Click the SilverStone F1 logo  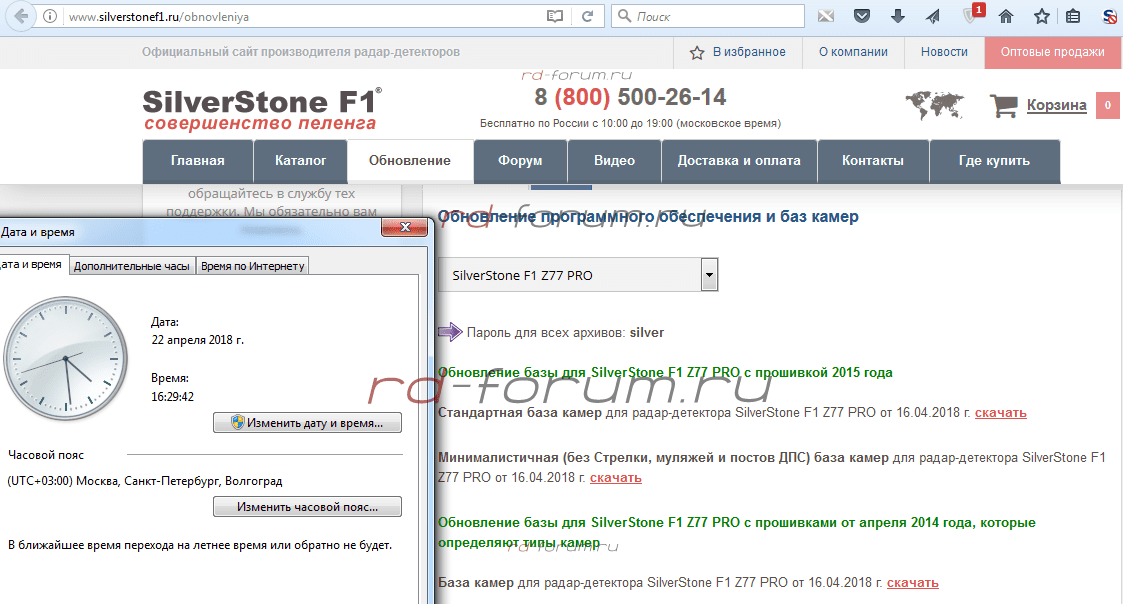click(261, 110)
